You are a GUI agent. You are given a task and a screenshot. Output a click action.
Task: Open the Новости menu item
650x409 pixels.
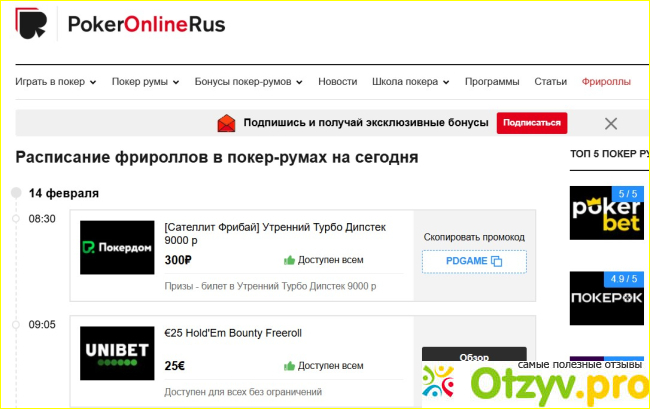[337, 82]
